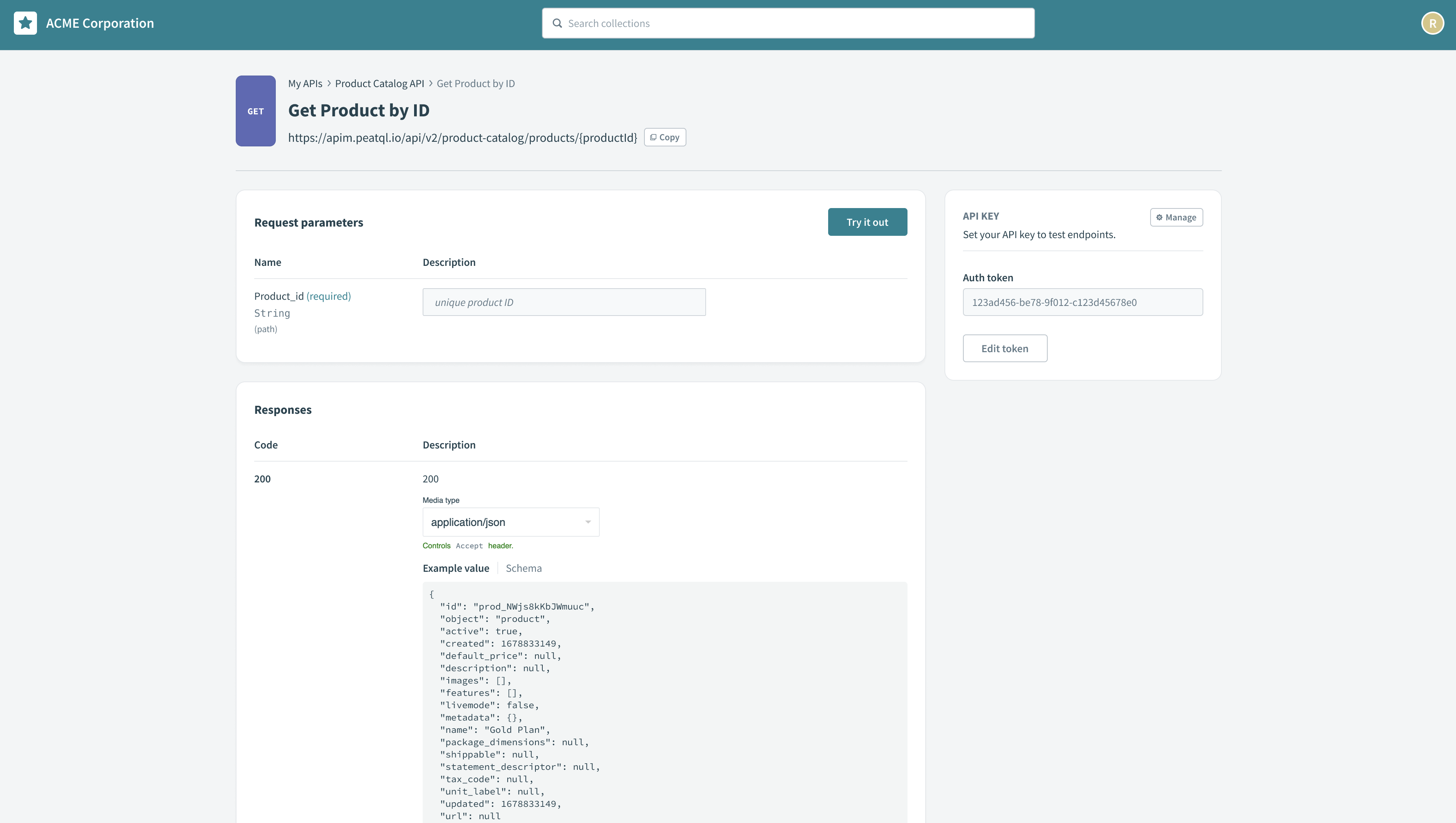This screenshot has width=1456, height=823.
Task: Click the GET method badge
Action: [255, 111]
